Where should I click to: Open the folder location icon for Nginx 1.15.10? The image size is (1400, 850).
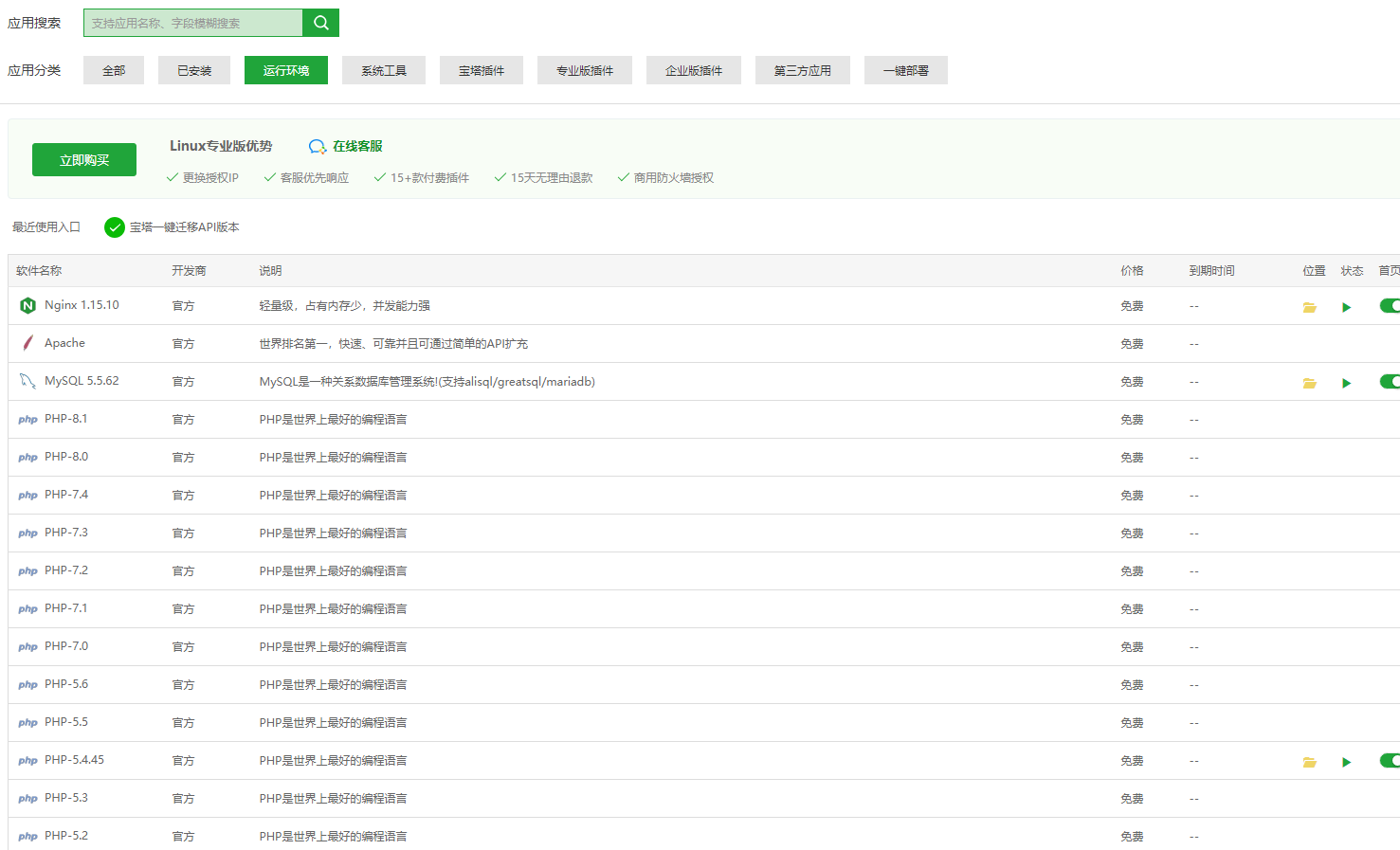tap(1310, 307)
